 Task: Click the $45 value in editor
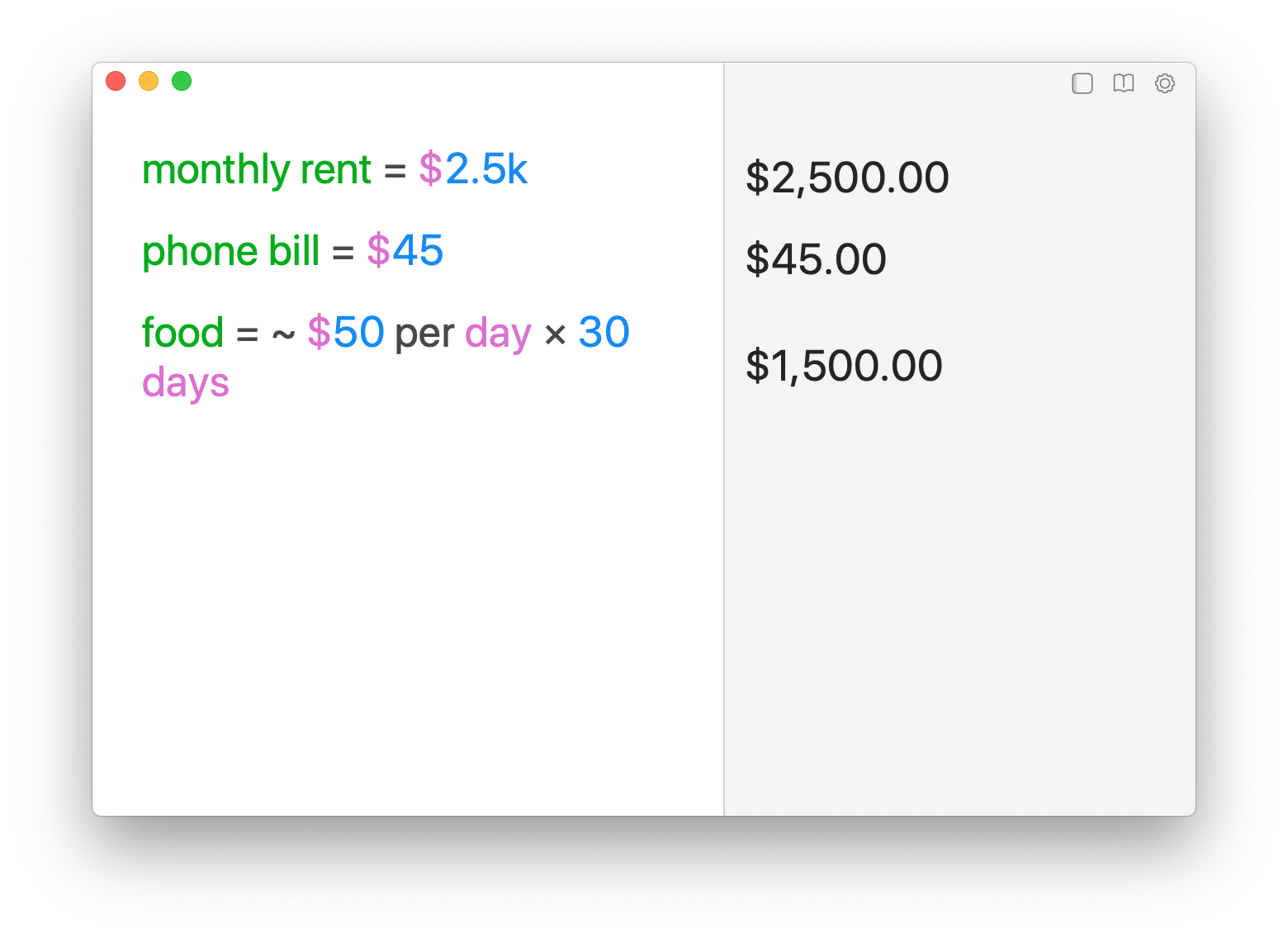click(x=405, y=251)
